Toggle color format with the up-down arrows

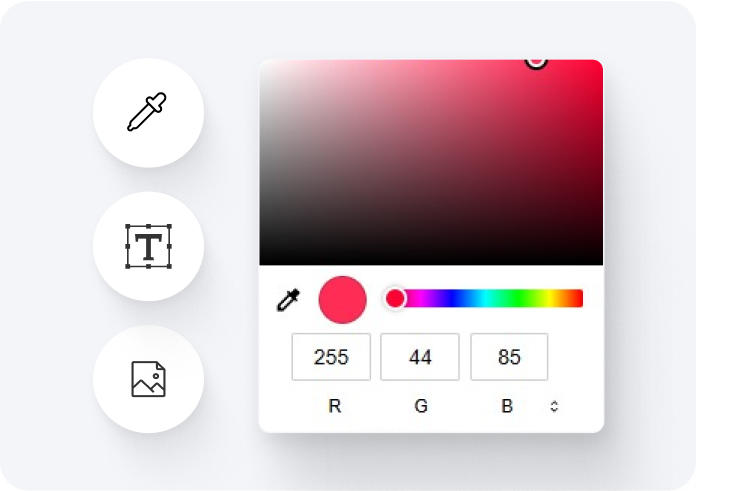point(554,406)
